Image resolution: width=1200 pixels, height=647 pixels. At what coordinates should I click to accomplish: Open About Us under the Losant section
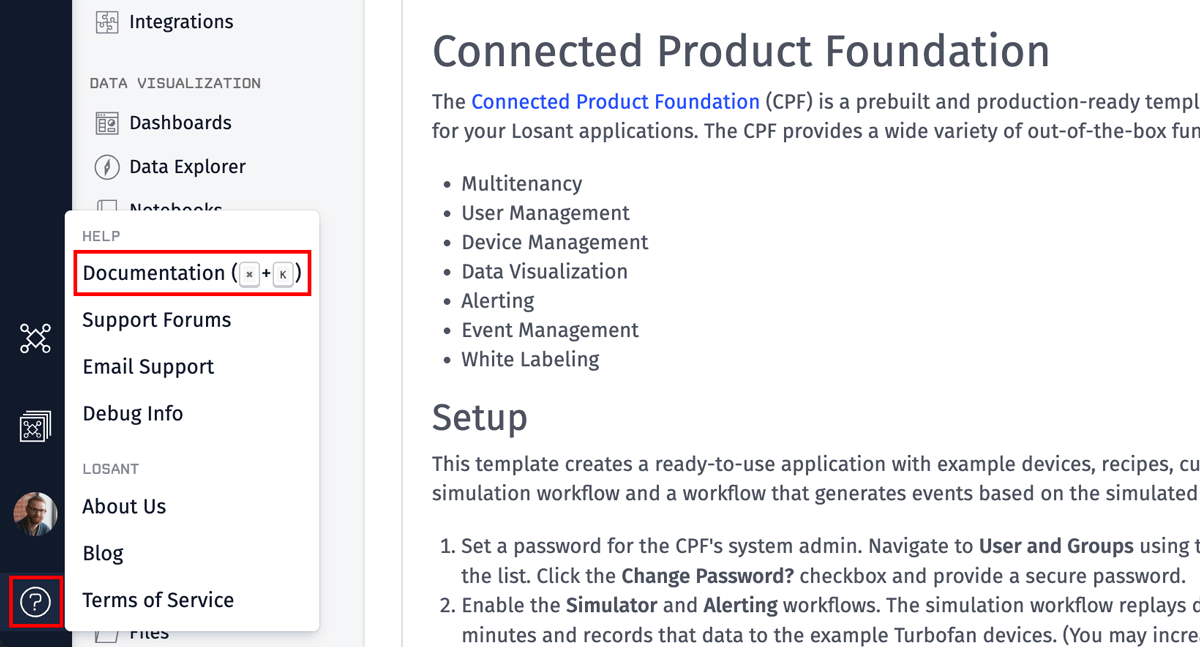click(x=124, y=506)
